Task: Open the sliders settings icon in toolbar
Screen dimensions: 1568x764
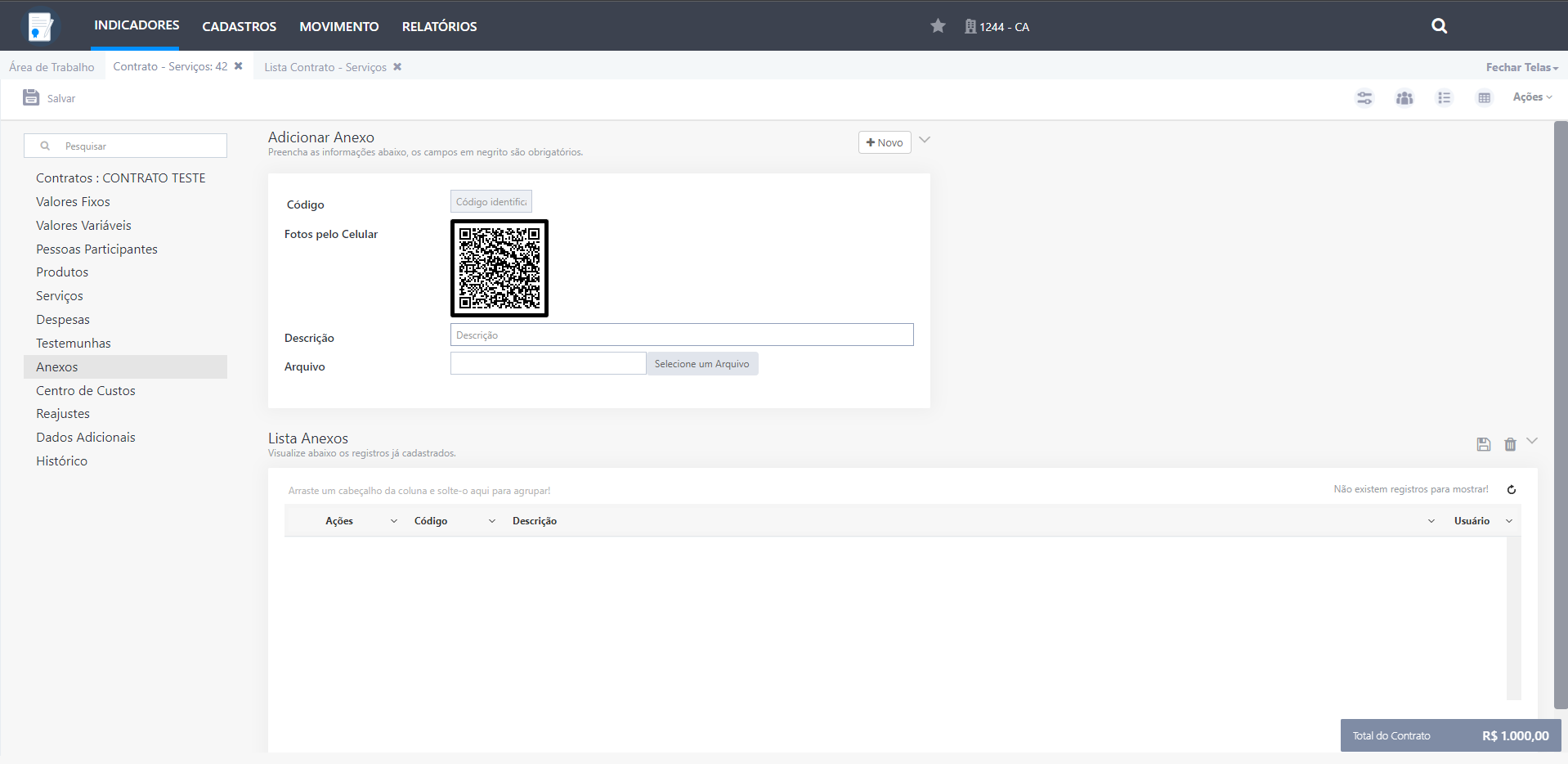Action: coord(1364,98)
